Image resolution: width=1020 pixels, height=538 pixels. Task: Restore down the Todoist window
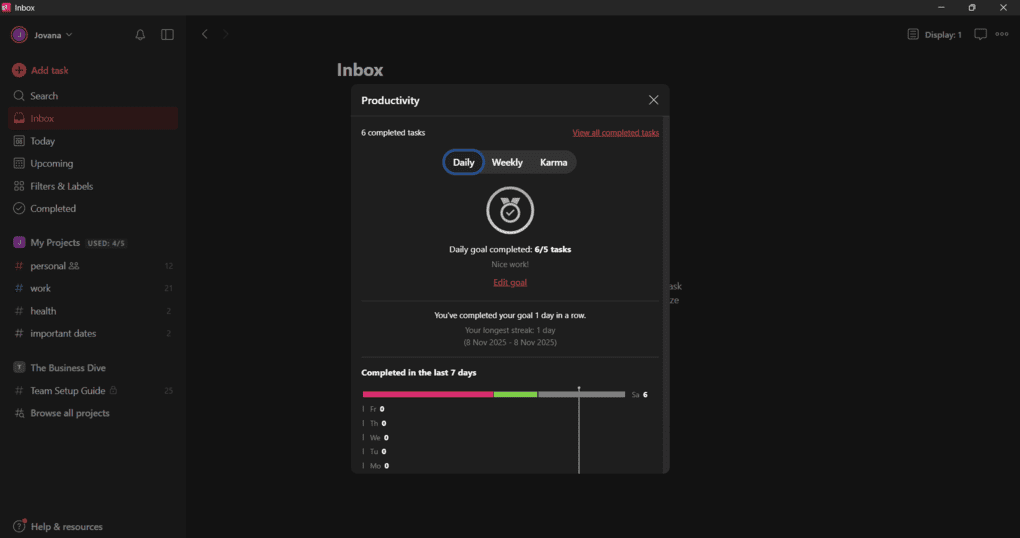[972, 7]
